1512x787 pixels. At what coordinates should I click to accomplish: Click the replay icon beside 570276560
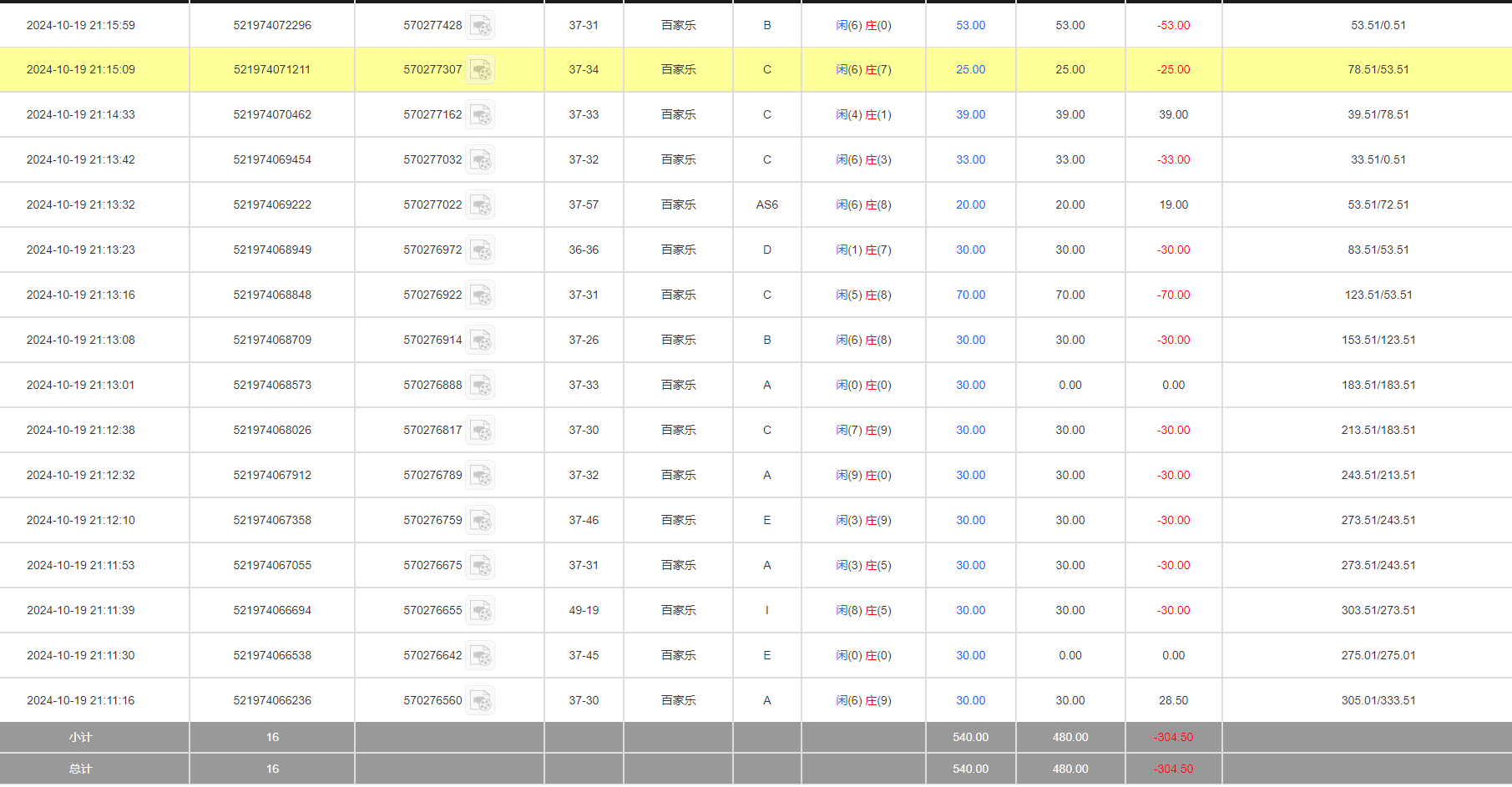coord(480,701)
